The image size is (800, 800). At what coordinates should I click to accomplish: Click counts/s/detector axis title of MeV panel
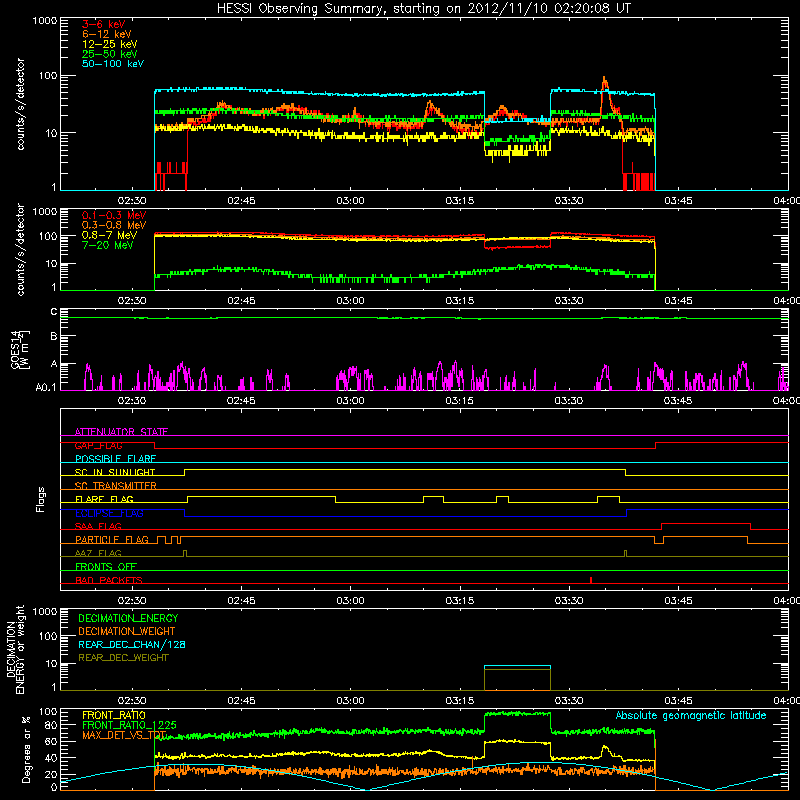click(x=20, y=250)
